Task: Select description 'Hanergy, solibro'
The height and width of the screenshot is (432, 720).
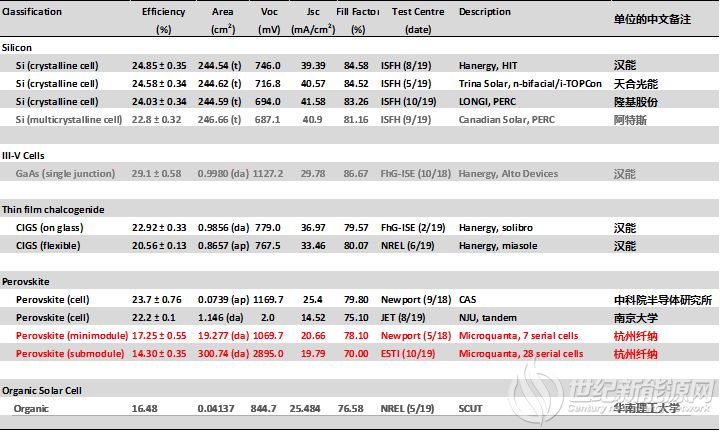Action: pos(496,228)
